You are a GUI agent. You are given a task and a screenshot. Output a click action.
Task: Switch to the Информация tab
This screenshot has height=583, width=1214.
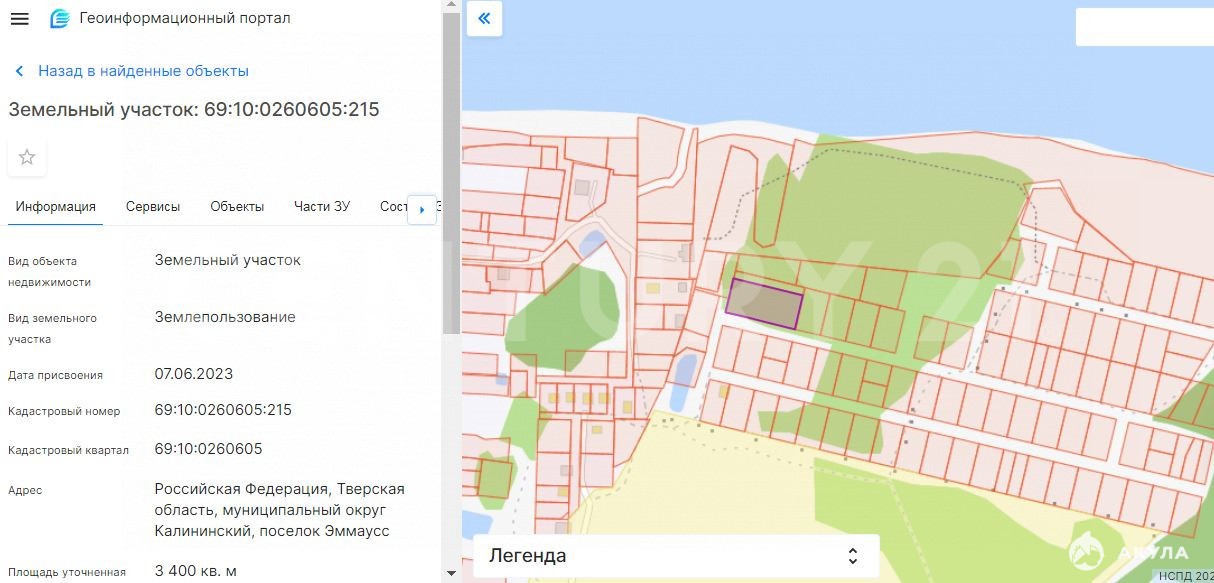56,207
